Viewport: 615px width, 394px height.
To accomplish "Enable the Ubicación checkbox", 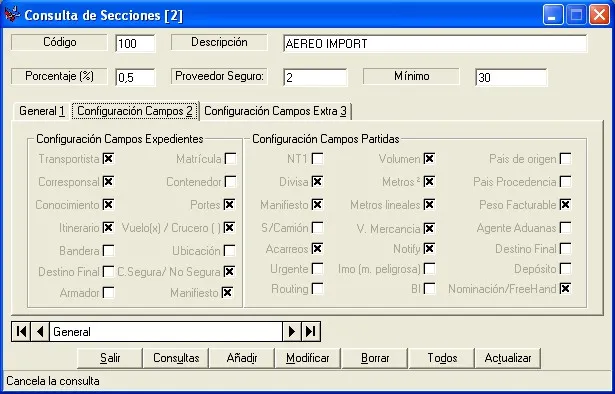I will pyautogui.click(x=229, y=251).
